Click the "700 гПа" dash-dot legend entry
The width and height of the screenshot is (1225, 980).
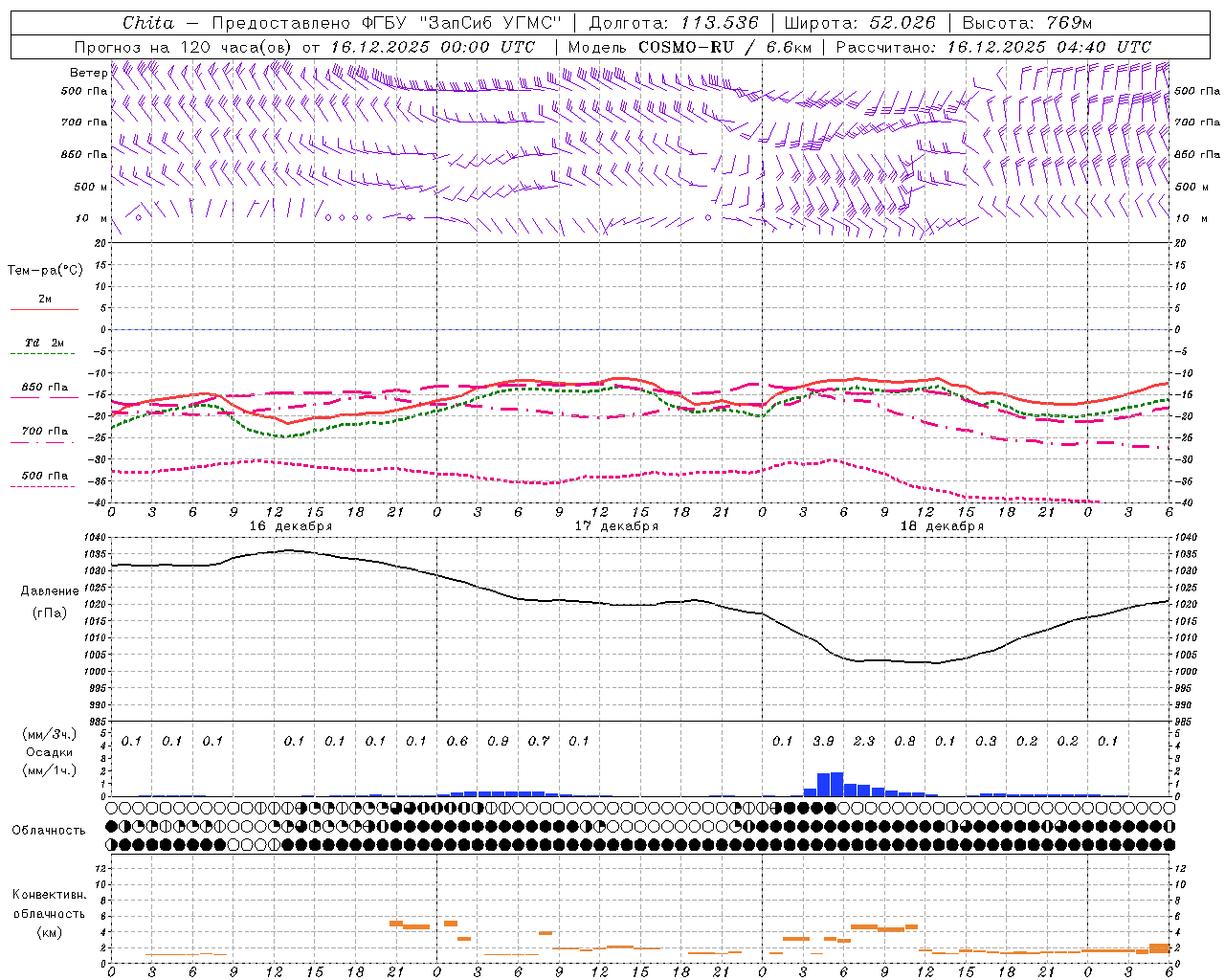pyautogui.click(x=44, y=432)
